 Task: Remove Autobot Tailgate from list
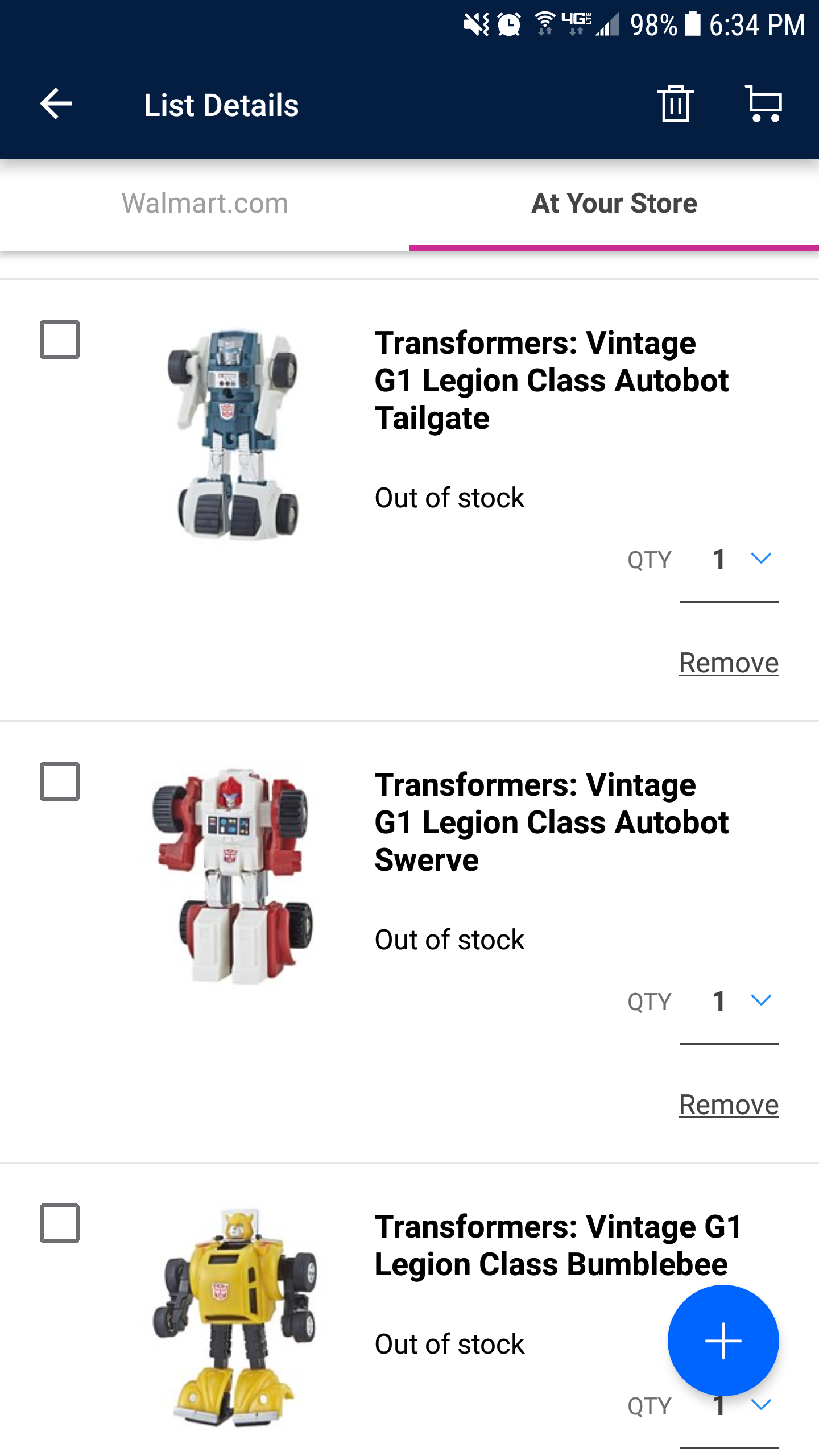pos(729,663)
